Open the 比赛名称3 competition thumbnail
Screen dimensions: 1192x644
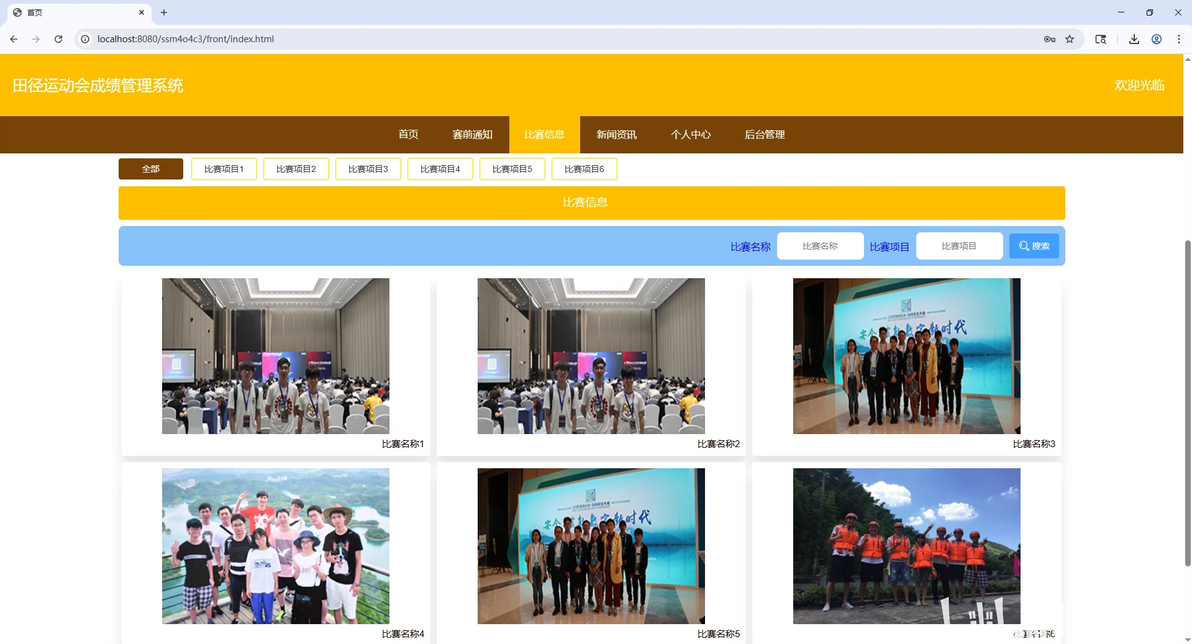(x=906, y=356)
